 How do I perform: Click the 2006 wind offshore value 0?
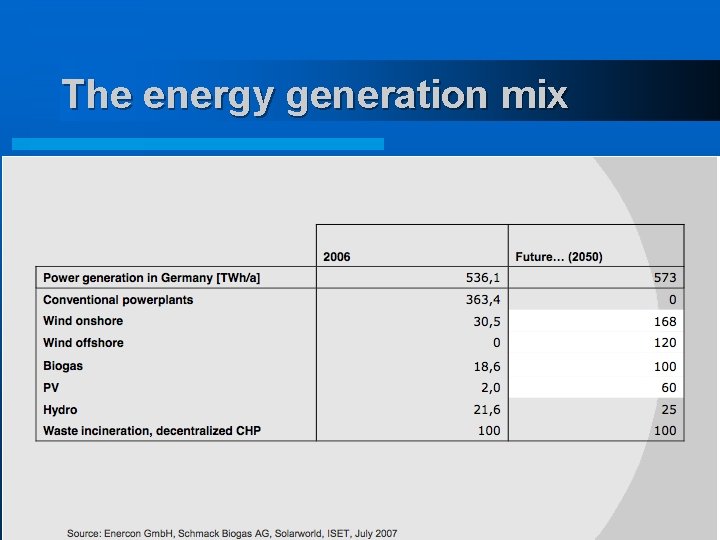[496, 343]
